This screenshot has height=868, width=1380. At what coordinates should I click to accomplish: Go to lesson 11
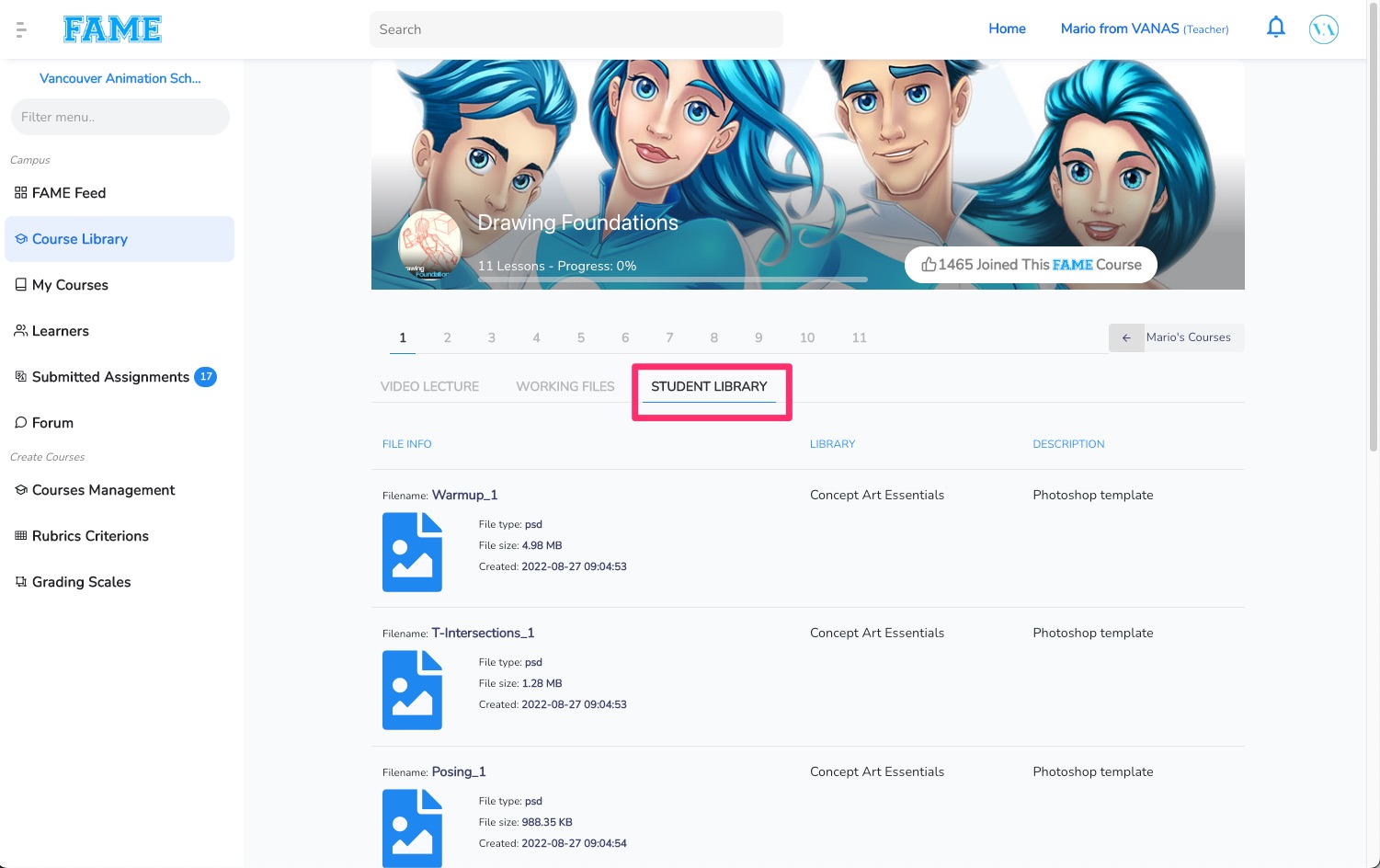859,337
